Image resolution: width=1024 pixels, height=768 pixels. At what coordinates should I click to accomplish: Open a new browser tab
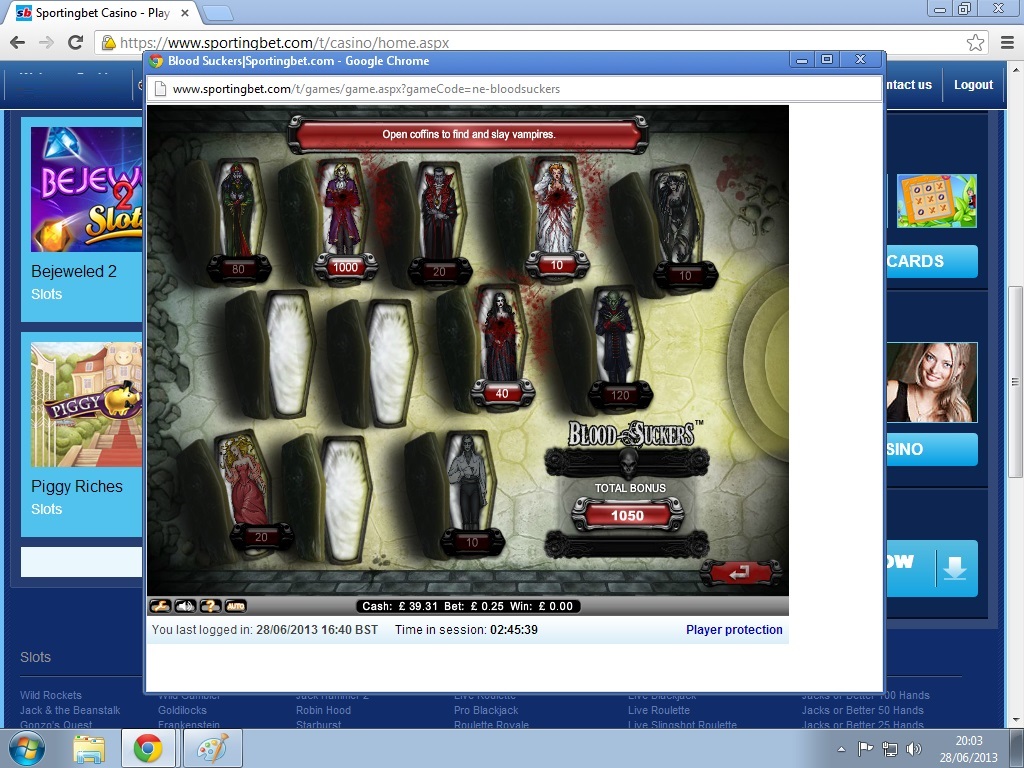tap(218, 13)
